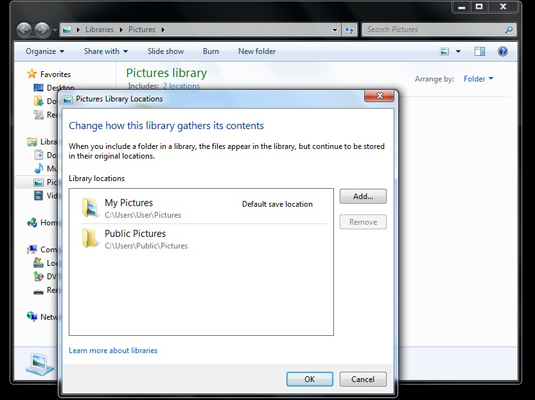
Task: Toggle the preview pane icon
Action: [479, 52]
